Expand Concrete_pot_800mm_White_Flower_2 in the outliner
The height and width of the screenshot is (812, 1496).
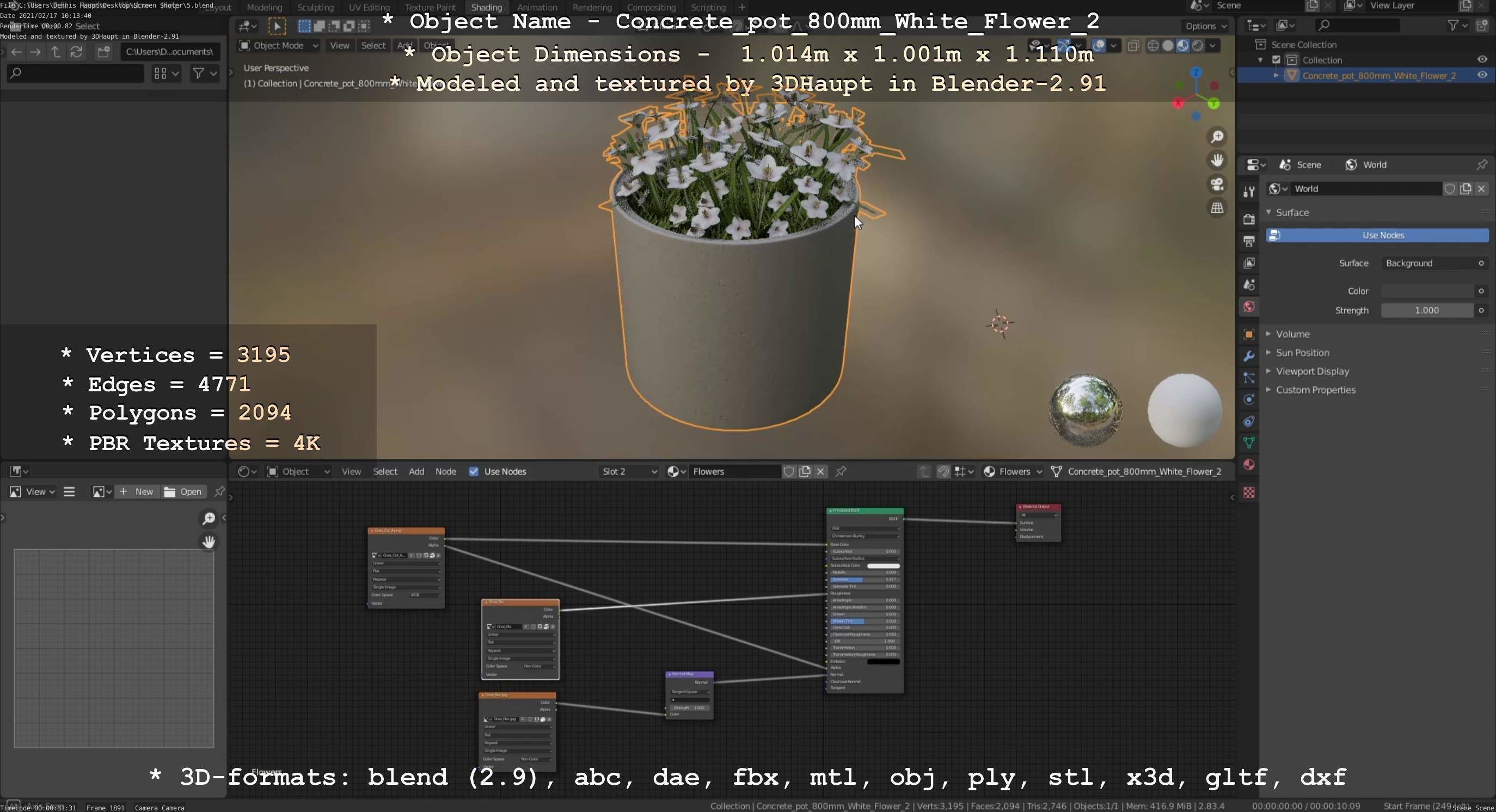coord(1276,76)
